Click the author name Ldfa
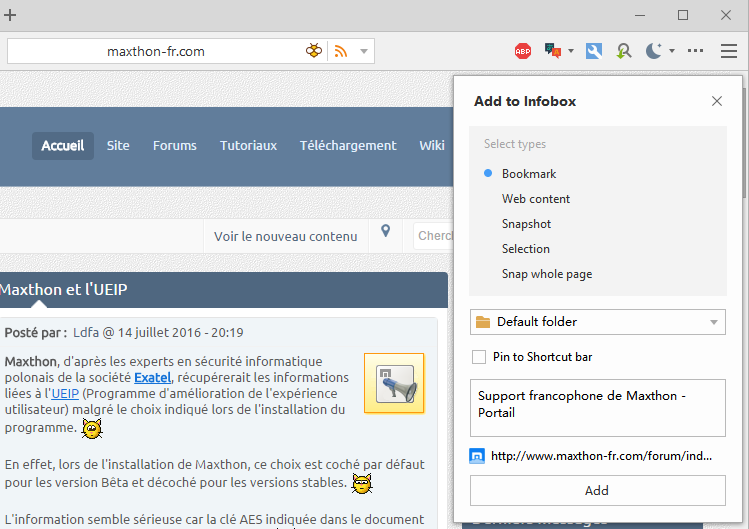 point(86,333)
